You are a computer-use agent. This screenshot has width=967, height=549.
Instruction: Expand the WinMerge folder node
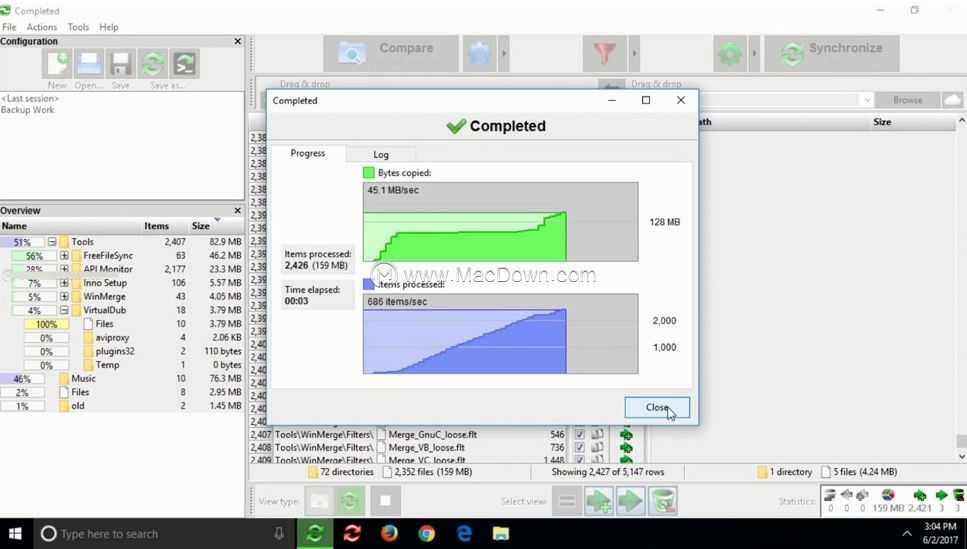[64, 296]
